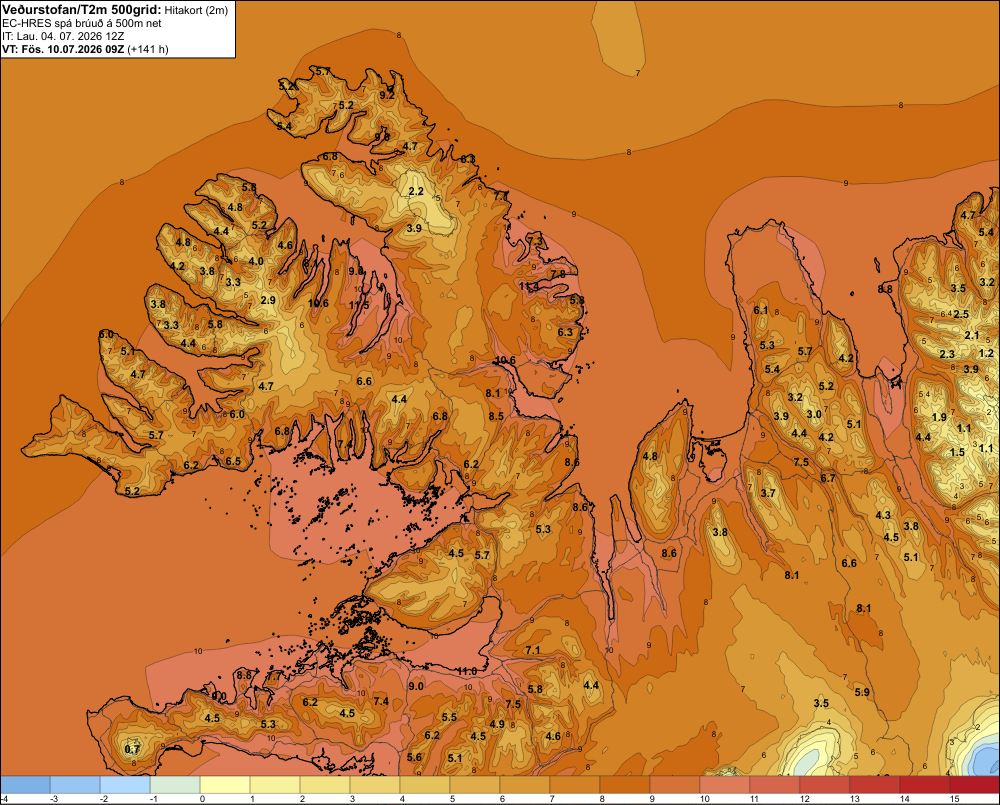Click the '3.7' temperature value
The width and height of the screenshot is (1000, 805).
tap(768, 493)
